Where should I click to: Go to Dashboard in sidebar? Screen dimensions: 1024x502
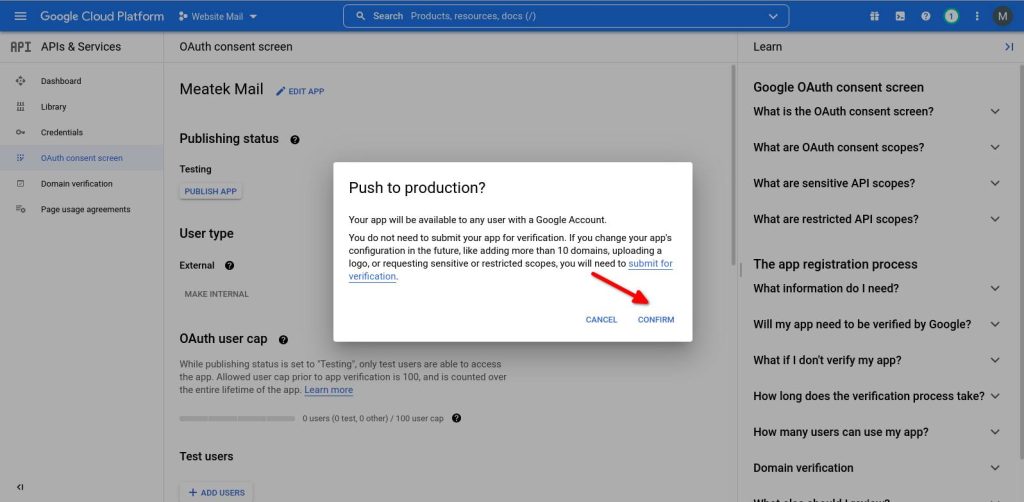(x=82, y=81)
